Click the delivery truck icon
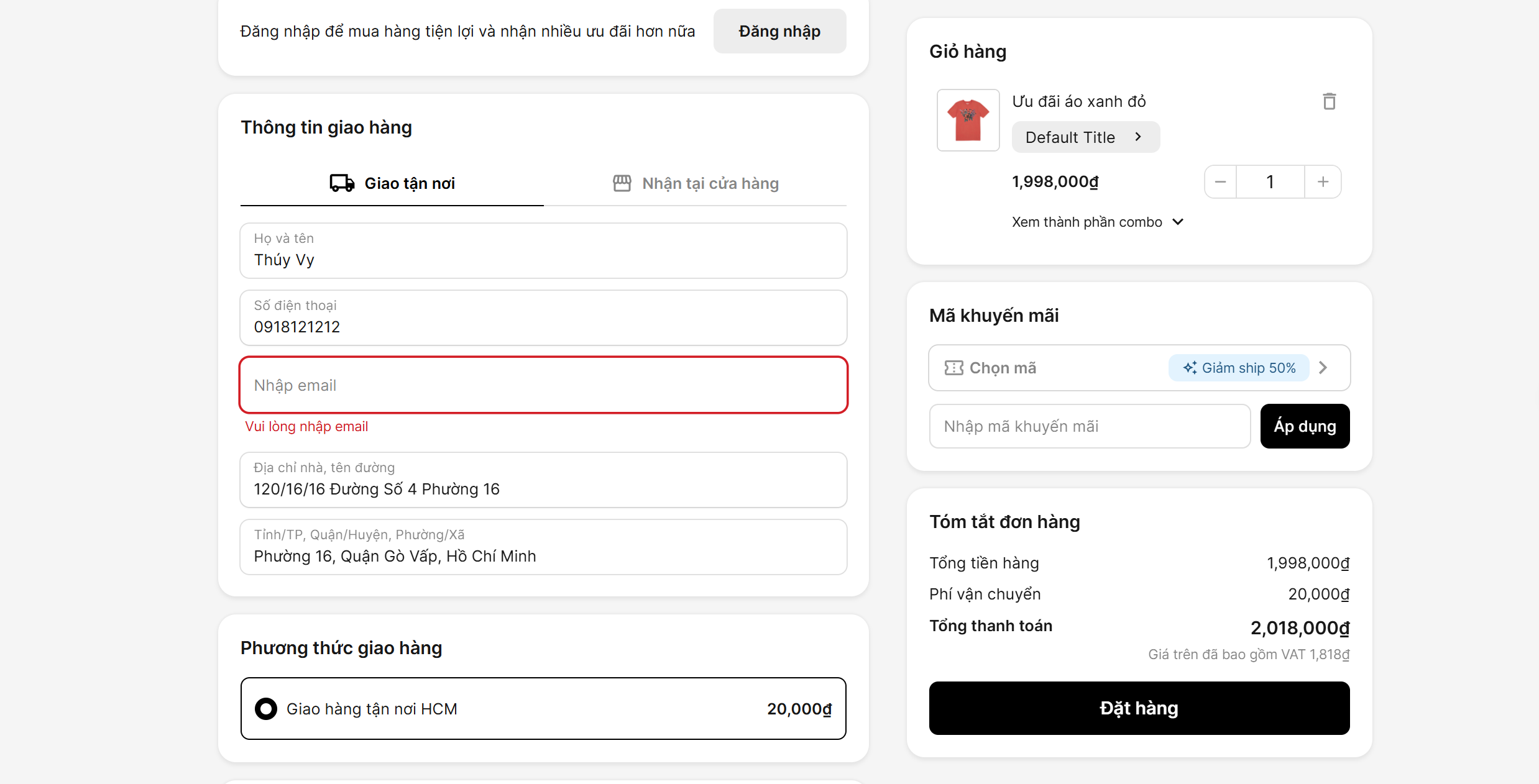The width and height of the screenshot is (1539, 784). pos(342,183)
